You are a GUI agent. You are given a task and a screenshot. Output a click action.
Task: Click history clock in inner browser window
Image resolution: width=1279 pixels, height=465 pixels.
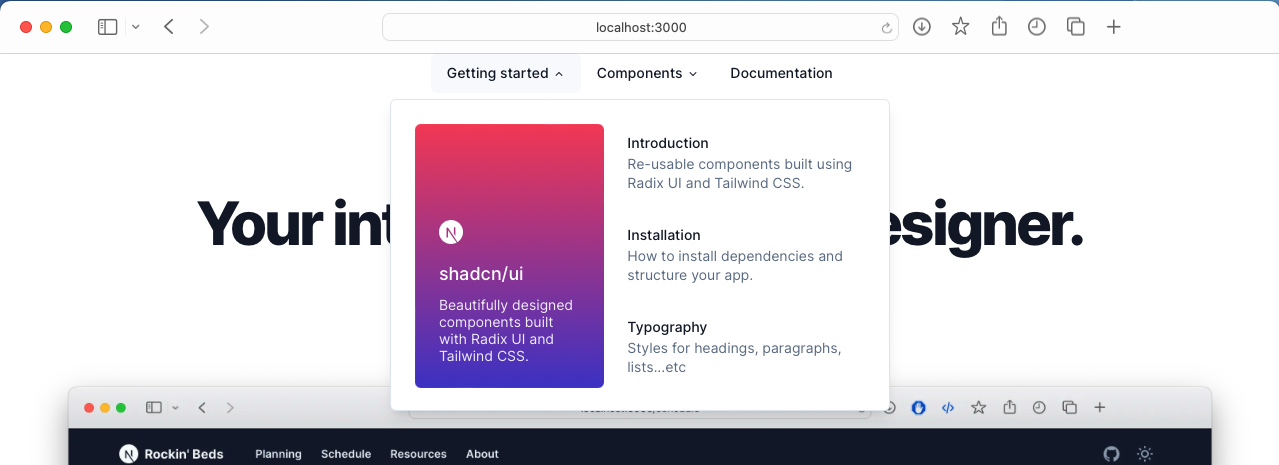1040,407
